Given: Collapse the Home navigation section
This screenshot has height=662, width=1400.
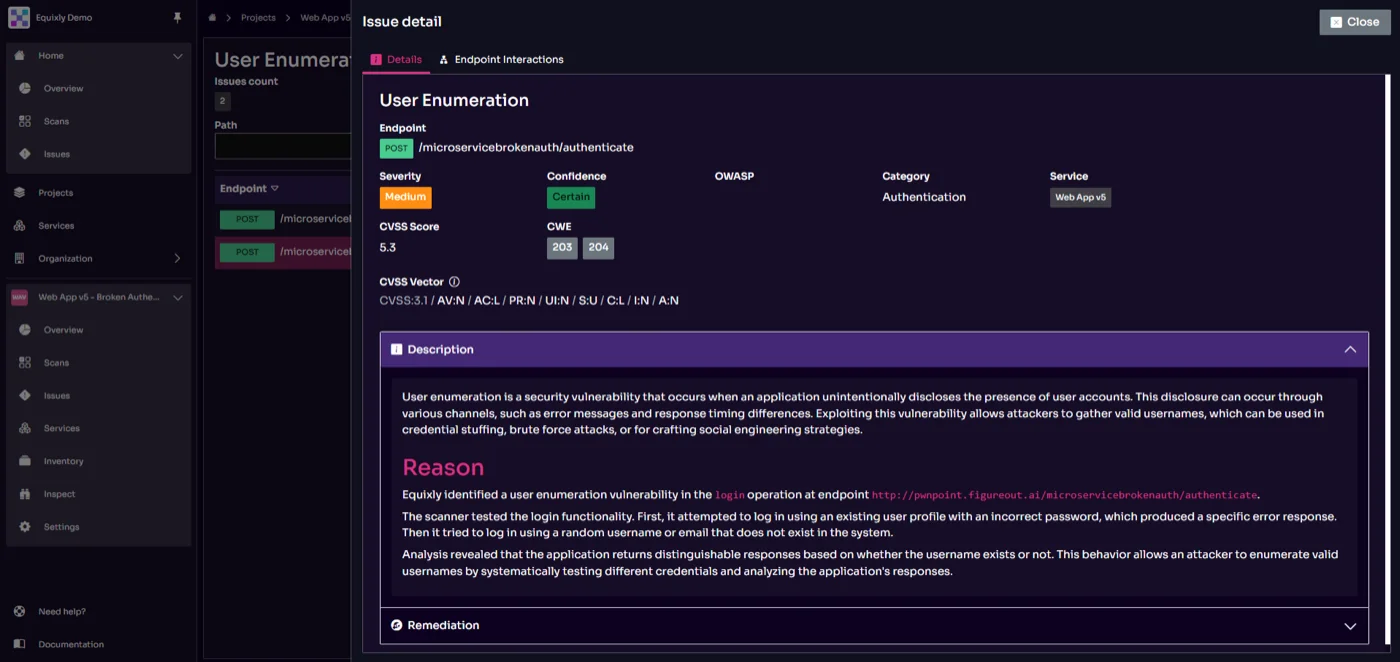Looking at the screenshot, I should pyautogui.click(x=179, y=56).
